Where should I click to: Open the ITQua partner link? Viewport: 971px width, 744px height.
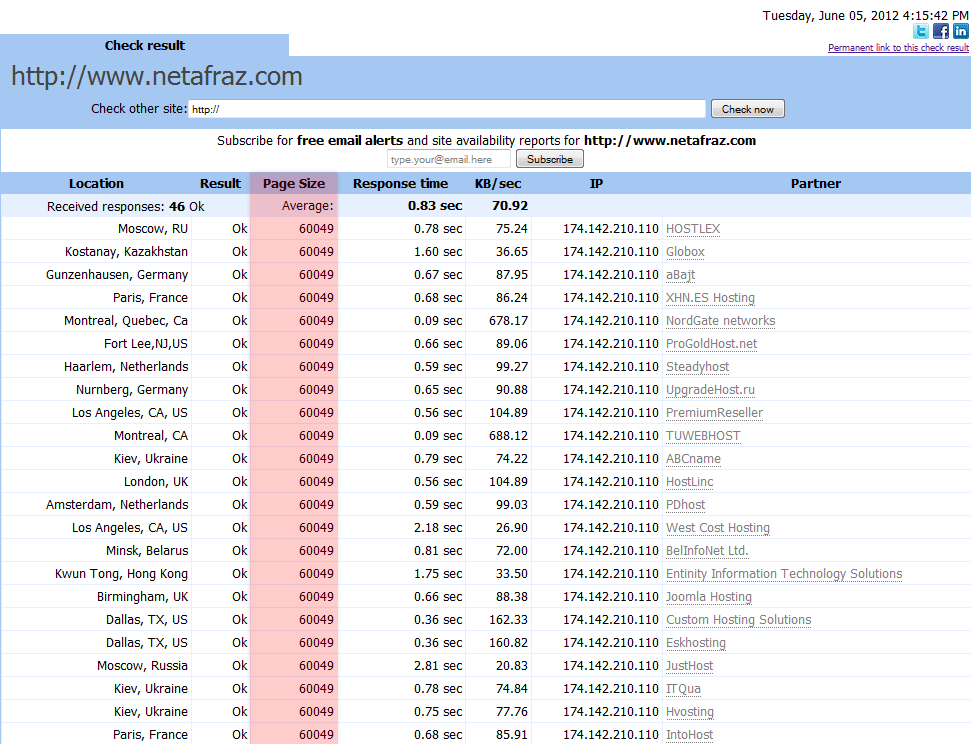[683, 688]
